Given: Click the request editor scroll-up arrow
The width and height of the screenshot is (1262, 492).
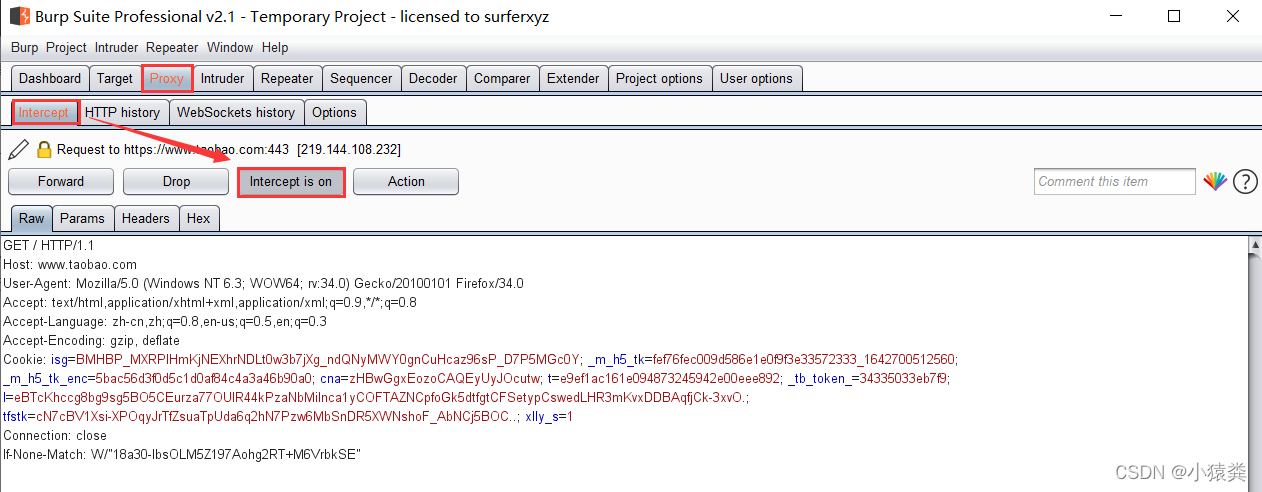Looking at the screenshot, I should (x=1255, y=245).
